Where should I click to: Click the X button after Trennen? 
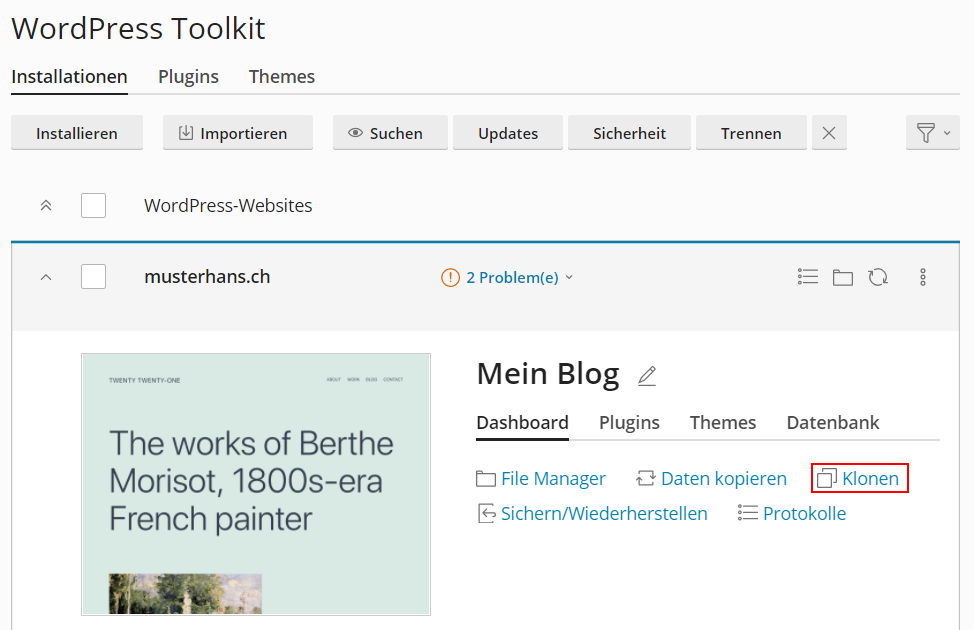[829, 133]
